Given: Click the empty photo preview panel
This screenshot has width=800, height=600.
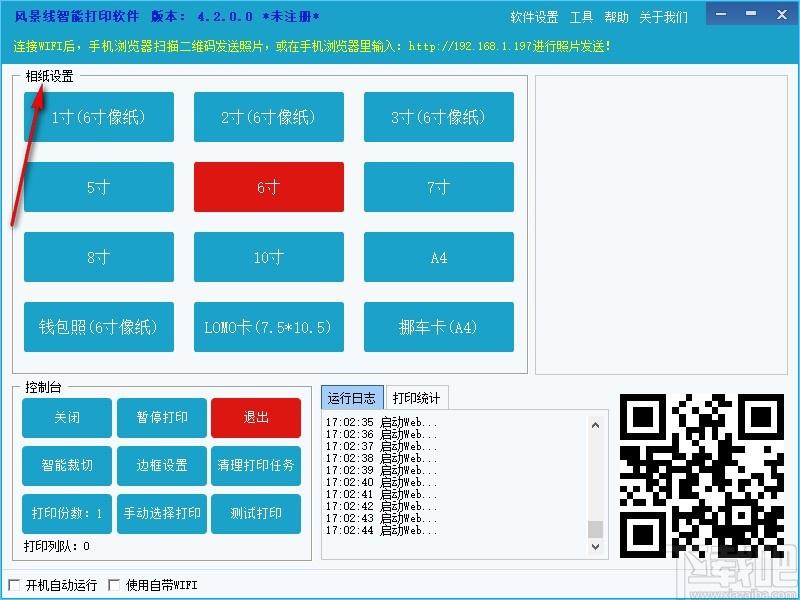Looking at the screenshot, I should (x=661, y=225).
